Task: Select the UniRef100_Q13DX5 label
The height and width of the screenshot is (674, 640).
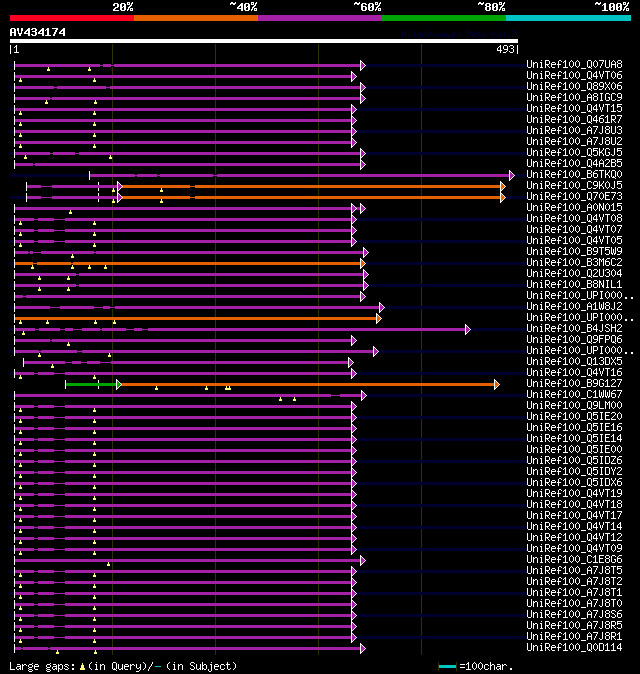Action: (574, 362)
